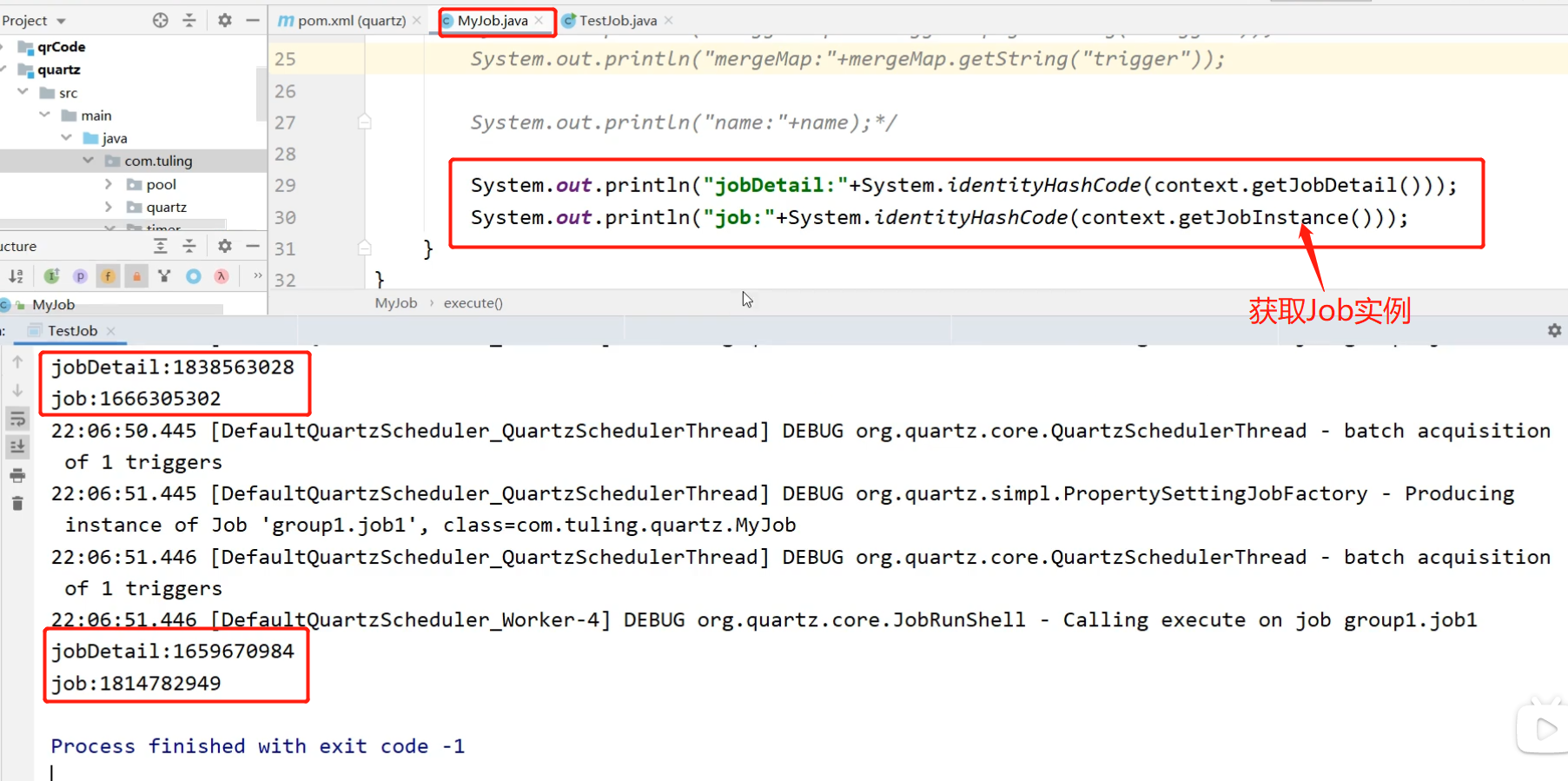Screen dimensions: 1568x781
Task: Click 'Process finished with exit code -1'
Action: tap(258, 746)
